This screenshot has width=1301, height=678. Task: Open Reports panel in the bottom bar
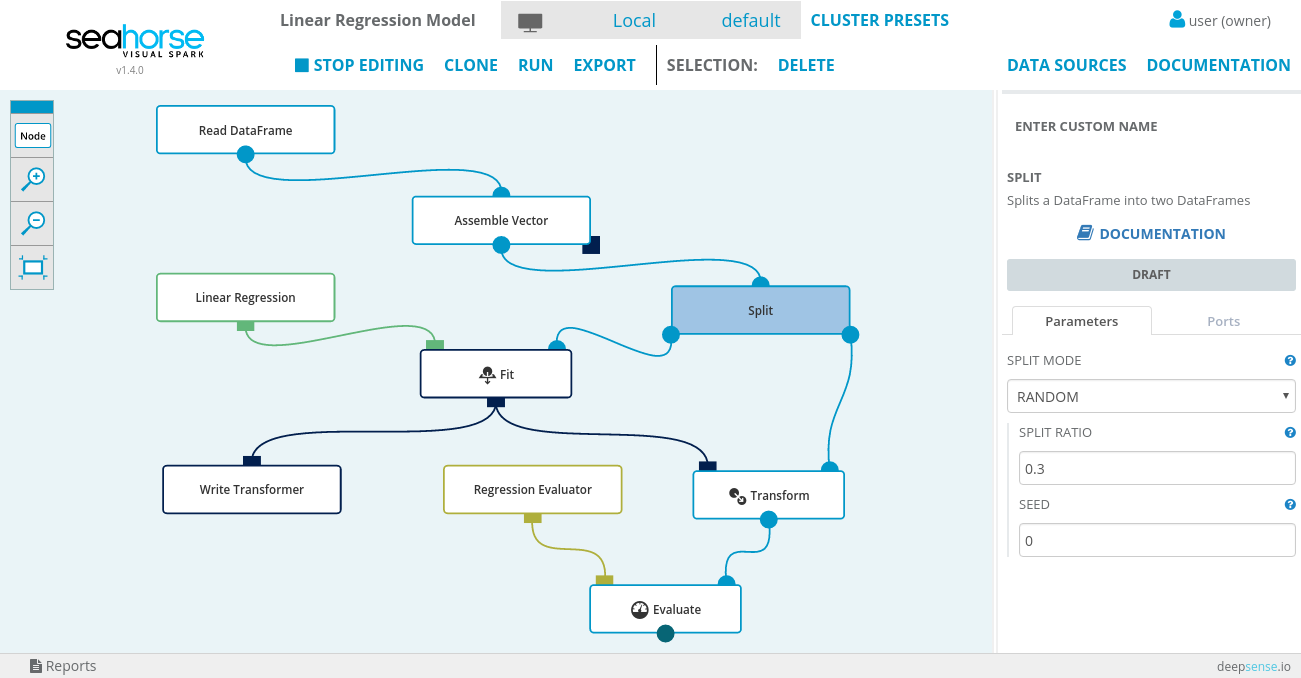(63, 666)
